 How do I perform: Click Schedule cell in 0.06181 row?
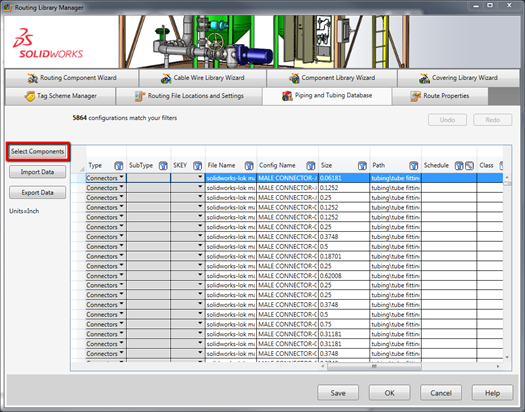point(449,178)
